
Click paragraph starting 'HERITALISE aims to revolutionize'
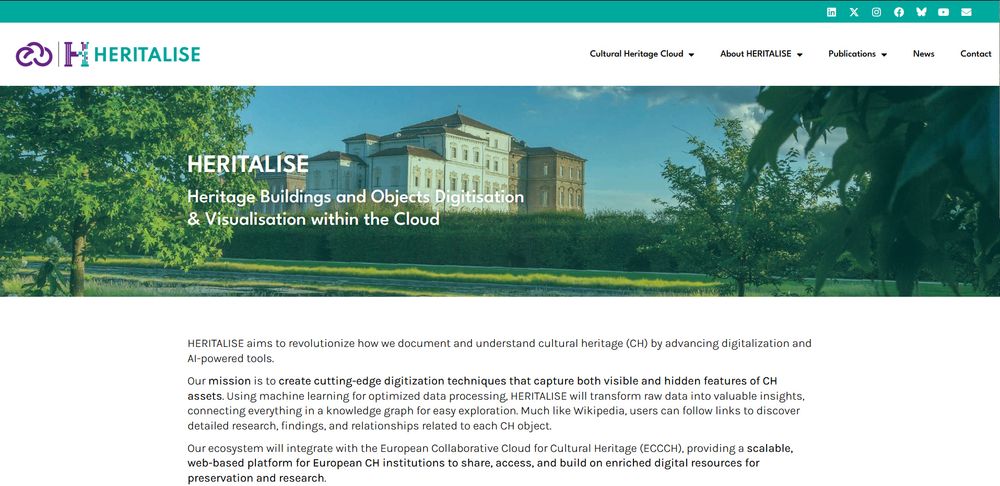tap(499, 351)
